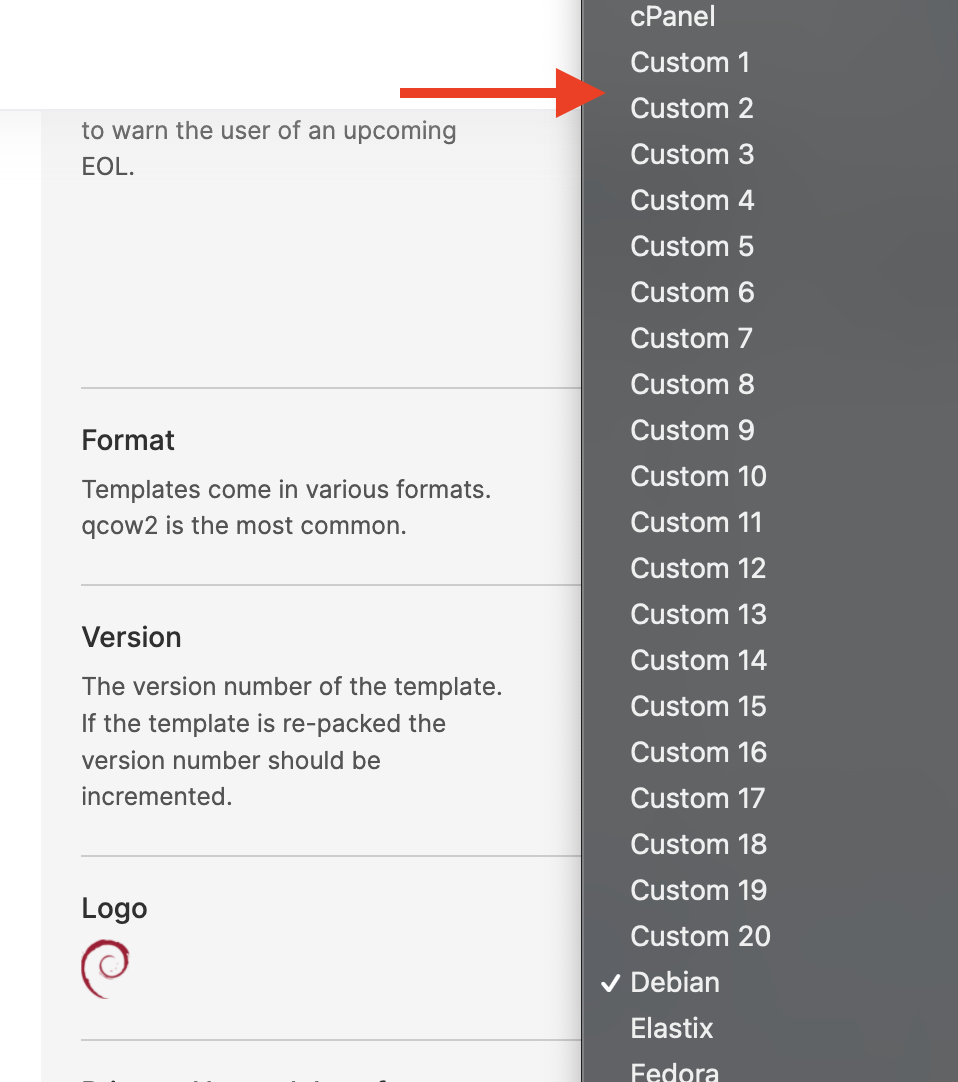
Task: Select Custom 1 entry
Action: [x=770, y=62]
